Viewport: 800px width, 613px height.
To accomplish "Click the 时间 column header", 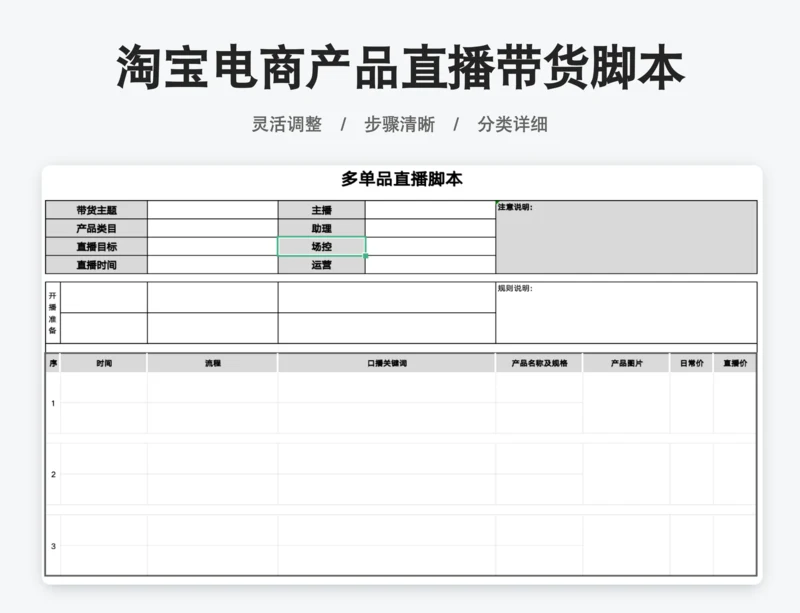I will (x=104, y=363).
